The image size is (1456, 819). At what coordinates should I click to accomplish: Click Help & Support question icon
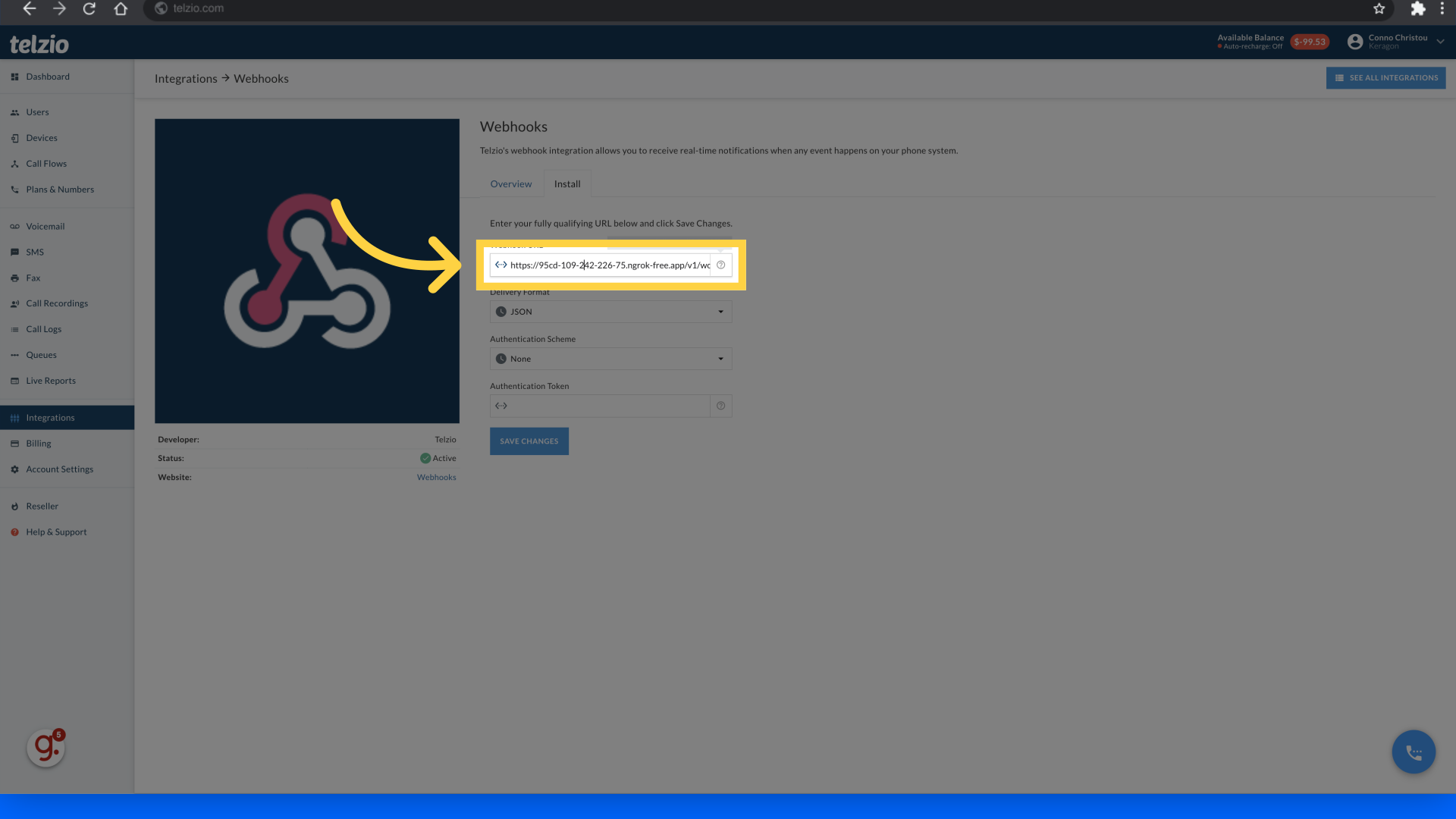[x=14, y=532]
